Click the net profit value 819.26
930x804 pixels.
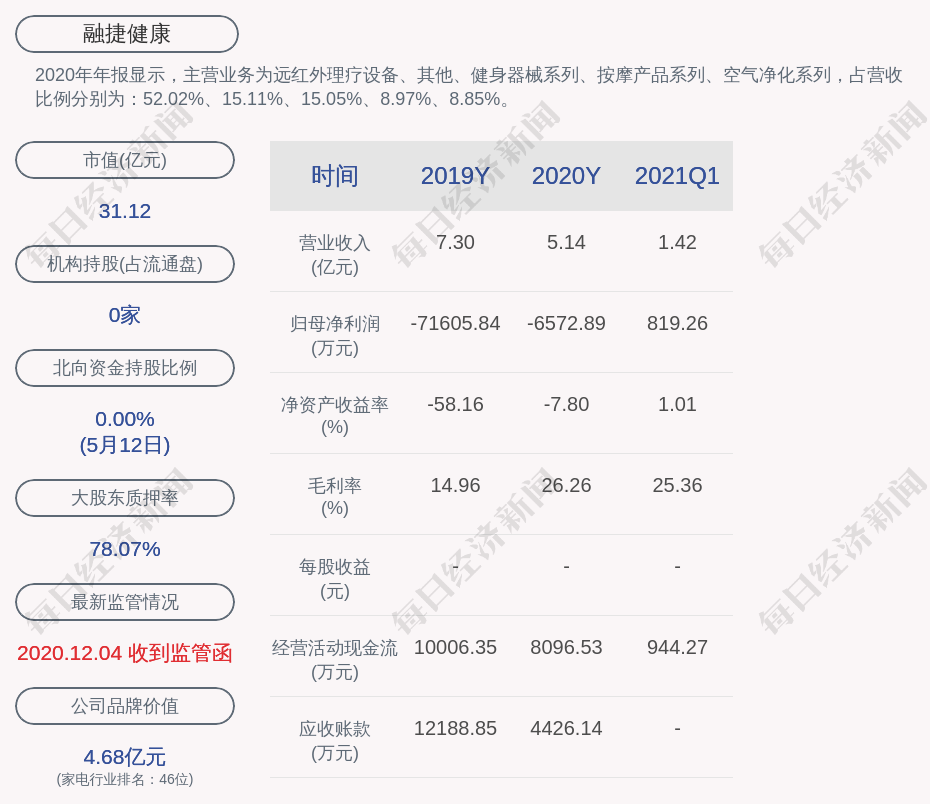(x=677, y=323)
